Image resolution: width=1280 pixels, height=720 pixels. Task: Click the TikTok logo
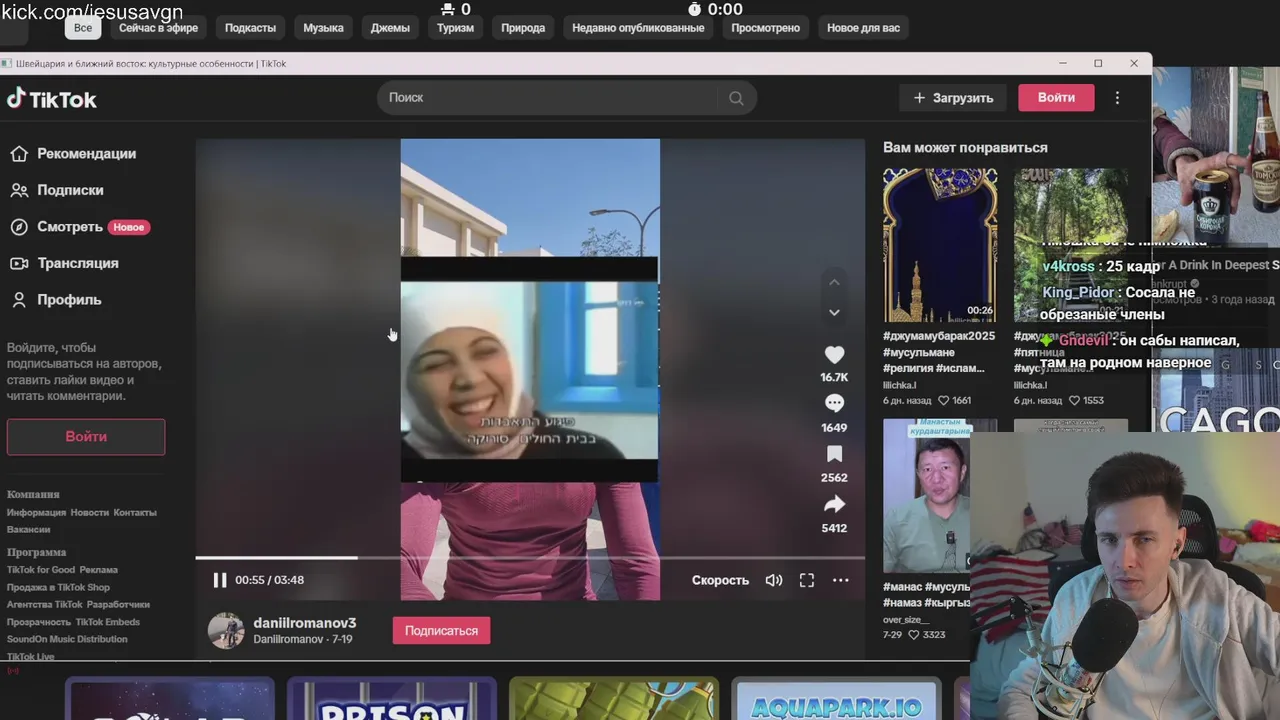(52, 99)
